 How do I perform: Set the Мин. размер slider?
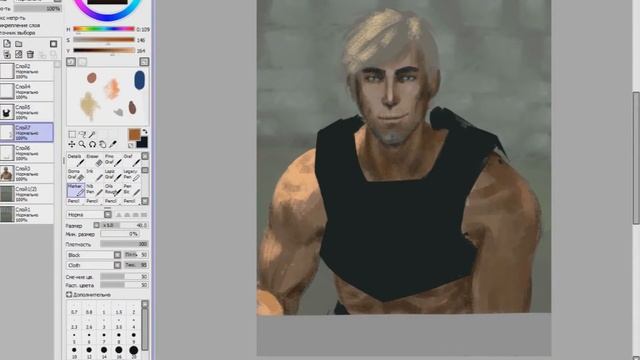tap(120, 234)
